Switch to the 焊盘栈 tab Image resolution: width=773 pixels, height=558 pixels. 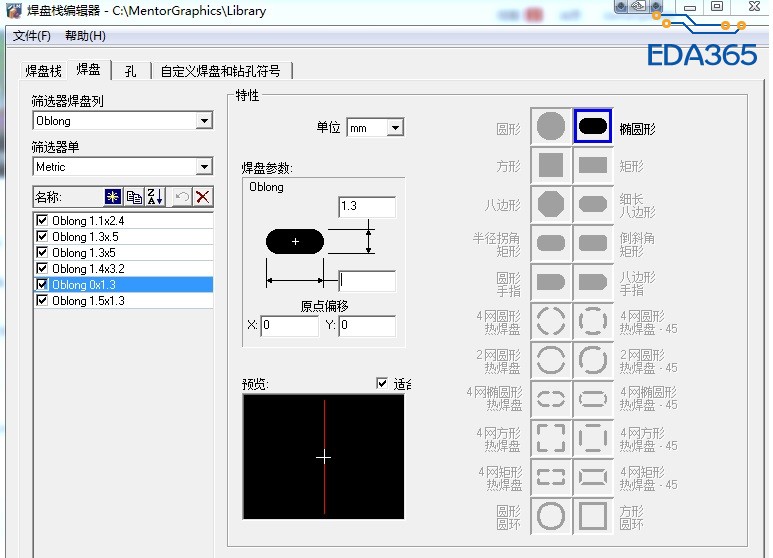[43, 71]
